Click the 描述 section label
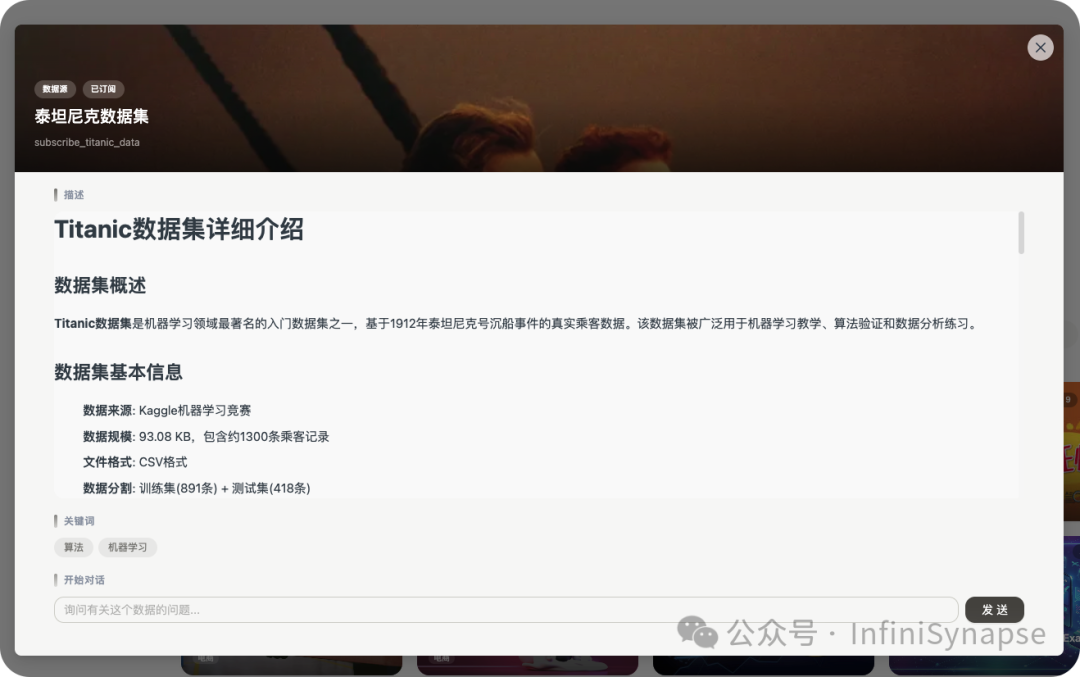Screen dimensions: 1080x677 [x=74, y=195]
